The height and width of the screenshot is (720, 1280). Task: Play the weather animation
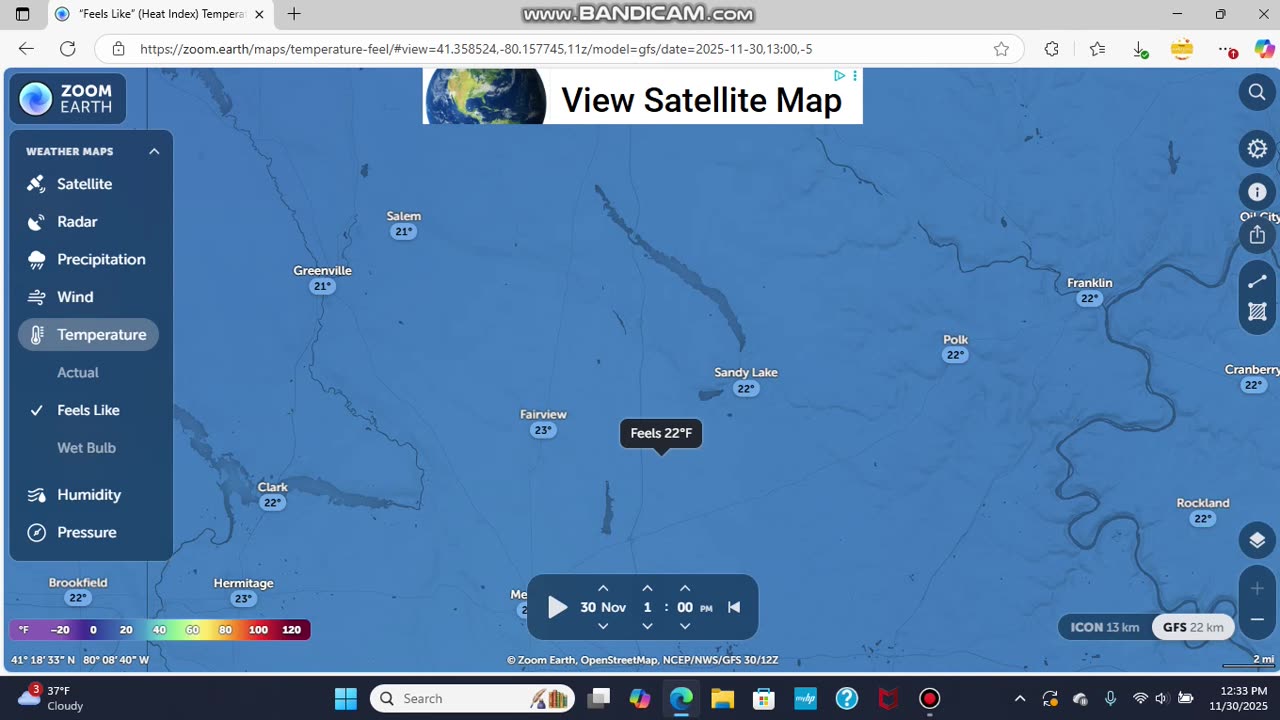(557, 607)
